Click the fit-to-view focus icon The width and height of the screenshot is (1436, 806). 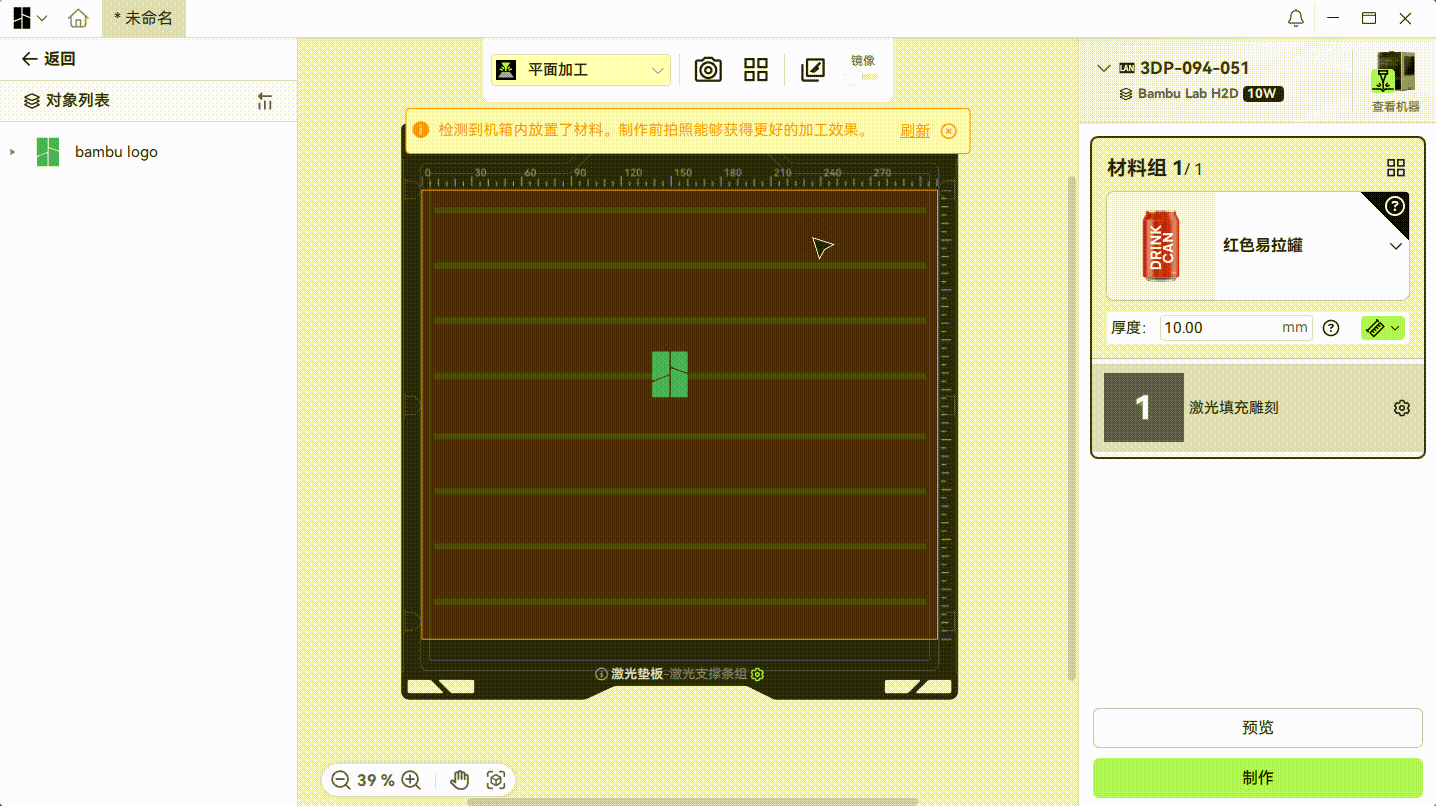tap(495, 780)
